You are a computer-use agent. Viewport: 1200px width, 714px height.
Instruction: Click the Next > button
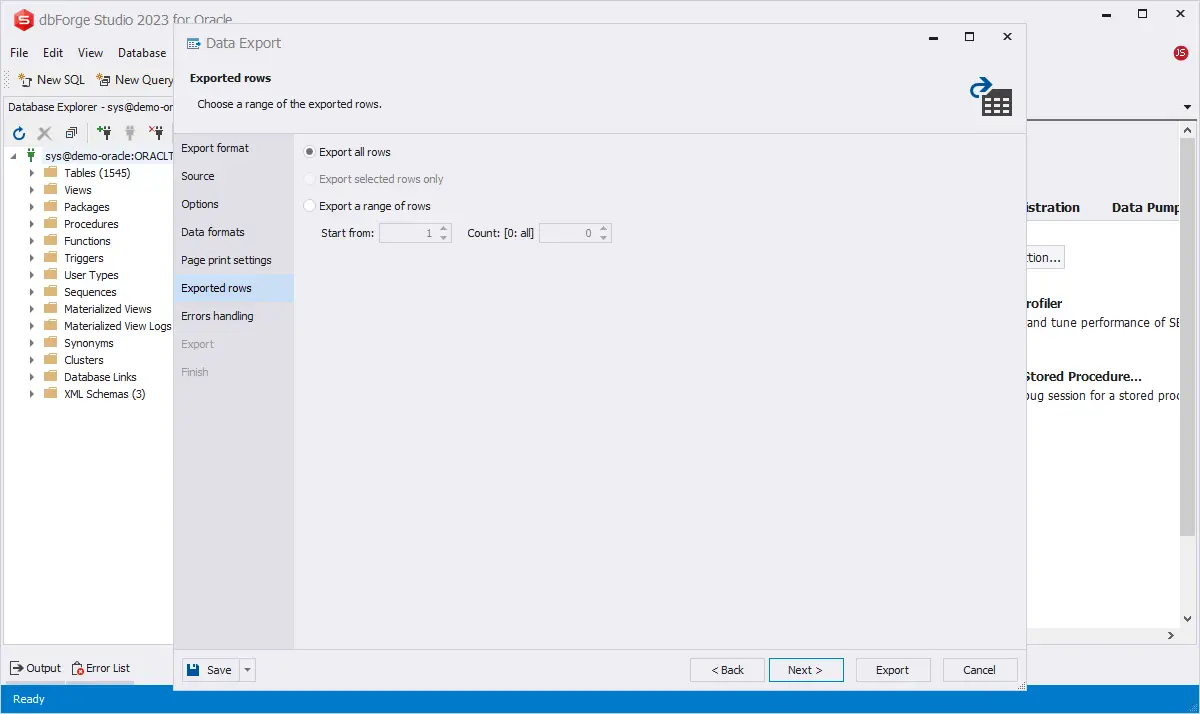coord(805,670)
